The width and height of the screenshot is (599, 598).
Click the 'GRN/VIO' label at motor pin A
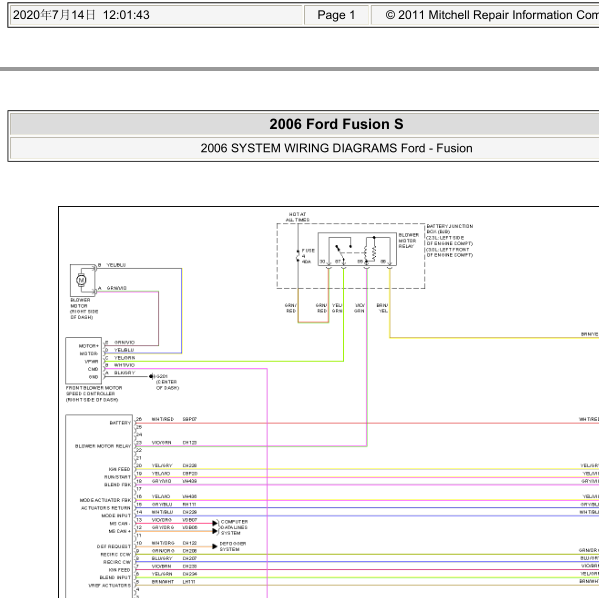tap(117, 288)
